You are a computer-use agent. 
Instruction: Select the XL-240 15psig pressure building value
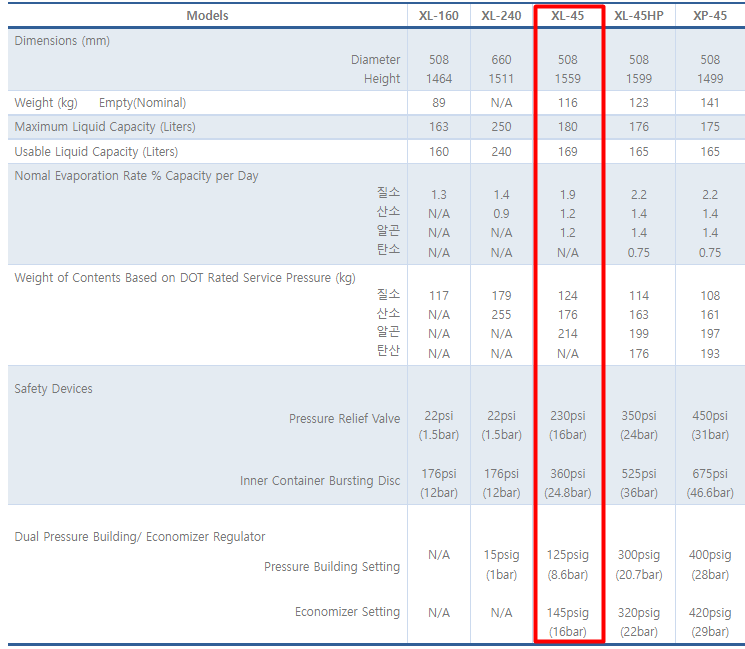click(501, 555)
